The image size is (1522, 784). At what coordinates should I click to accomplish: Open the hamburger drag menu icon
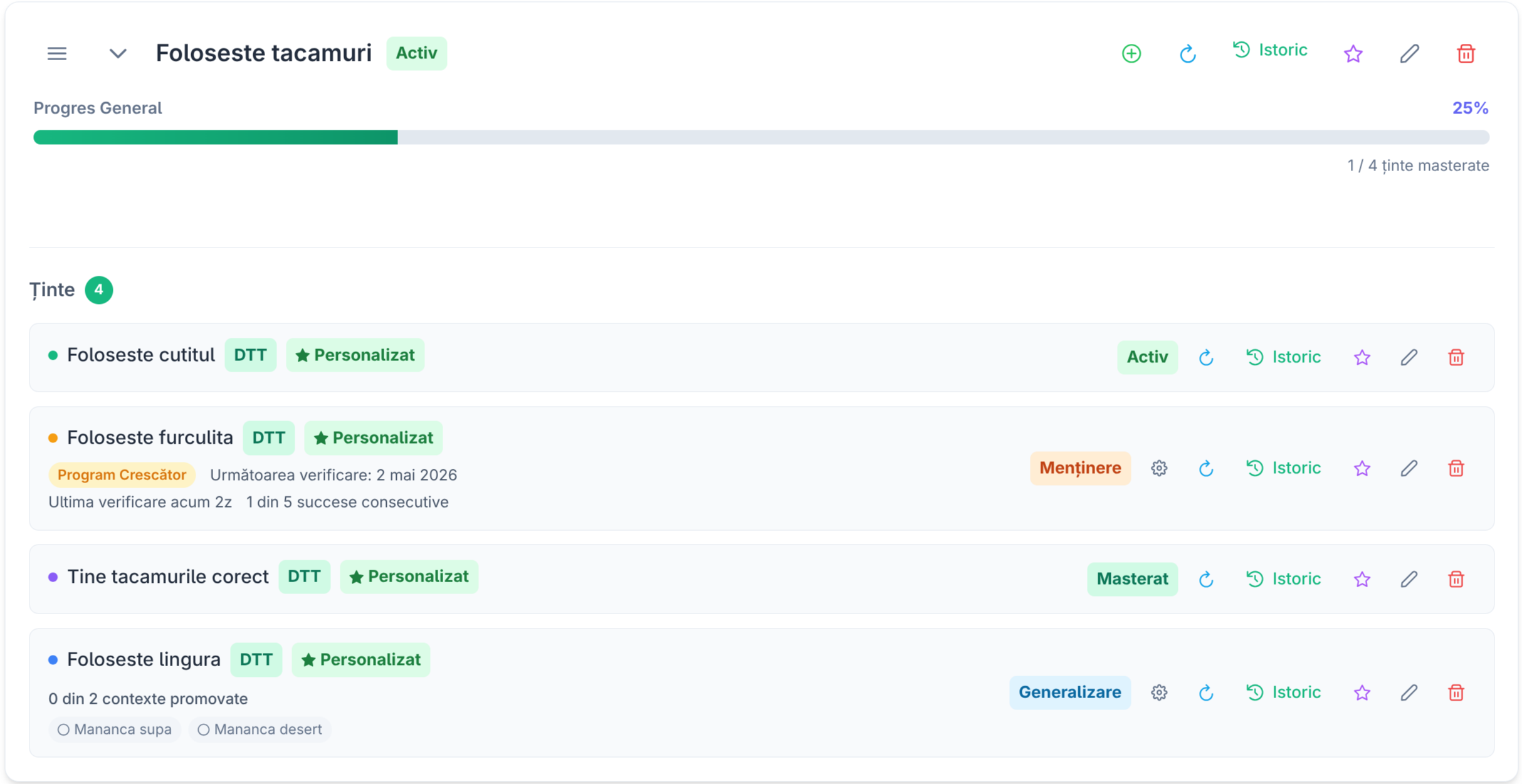coord(57,53)
